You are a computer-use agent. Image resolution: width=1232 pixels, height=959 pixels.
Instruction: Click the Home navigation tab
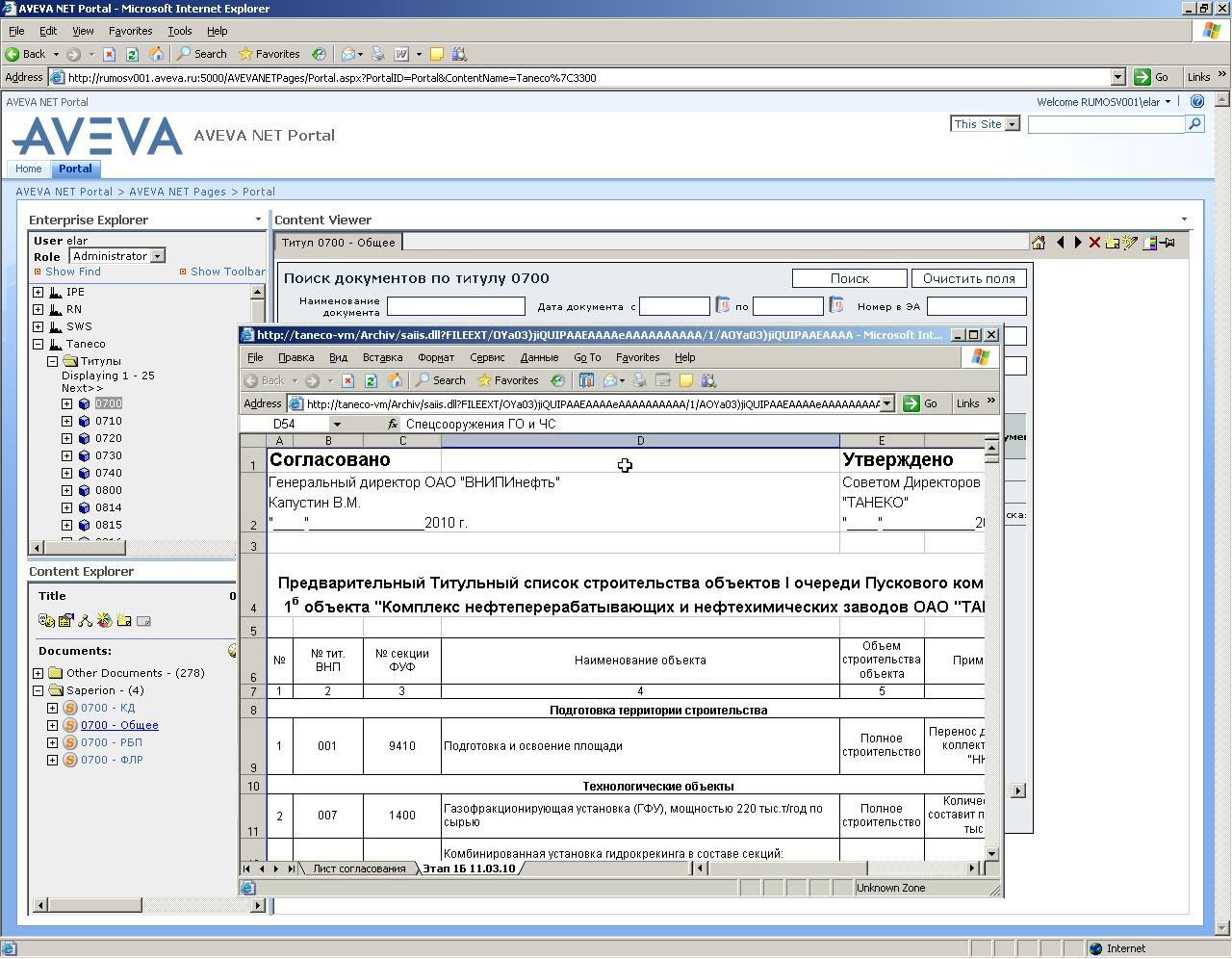pyautogui.click(x=28, y=168)
